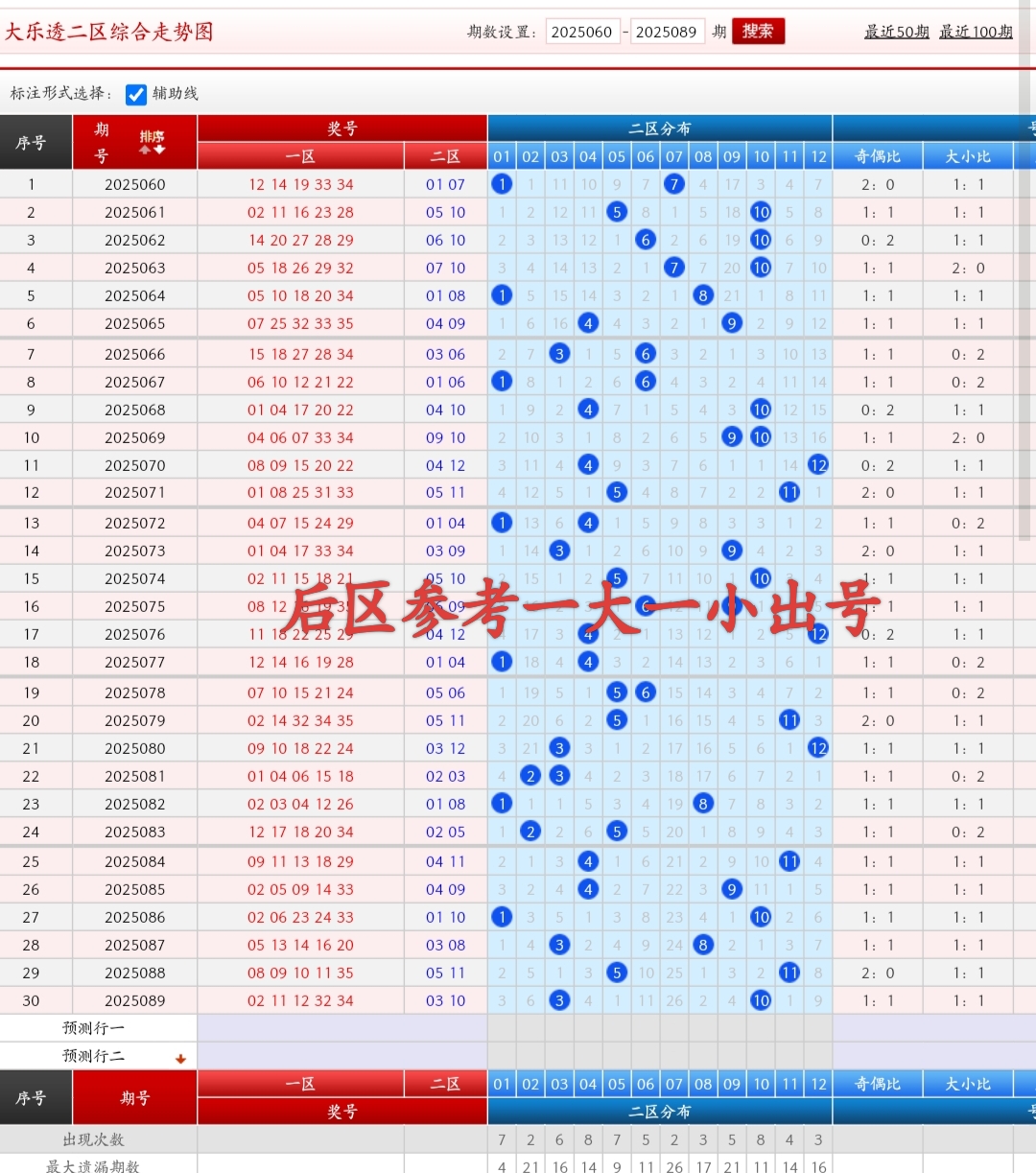The height and width of the screenshot is (1173, 1036).
Task: Click blue ball 04 in row 2025072
Action: click(x=588, y=523)
